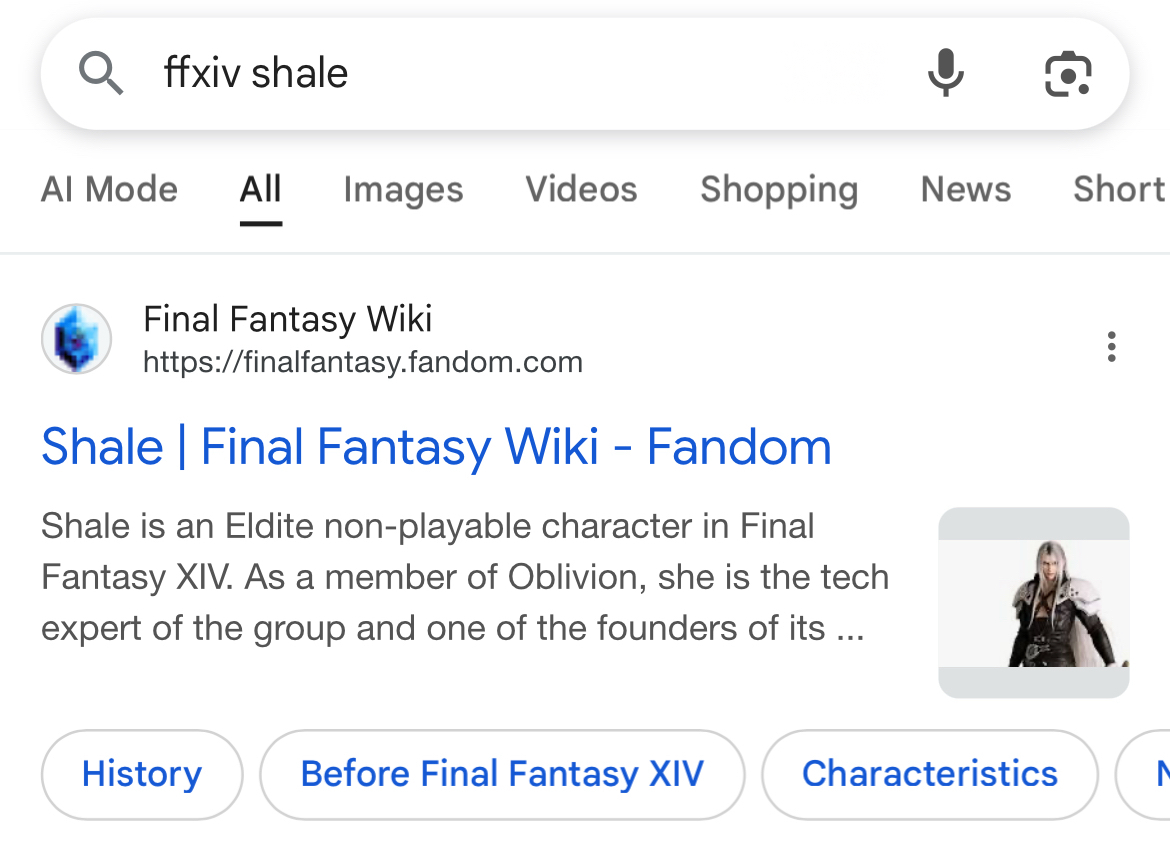This screenshot has width=1170, height=845.
Task: Select the All results tab
Action: tap(260, 189)
